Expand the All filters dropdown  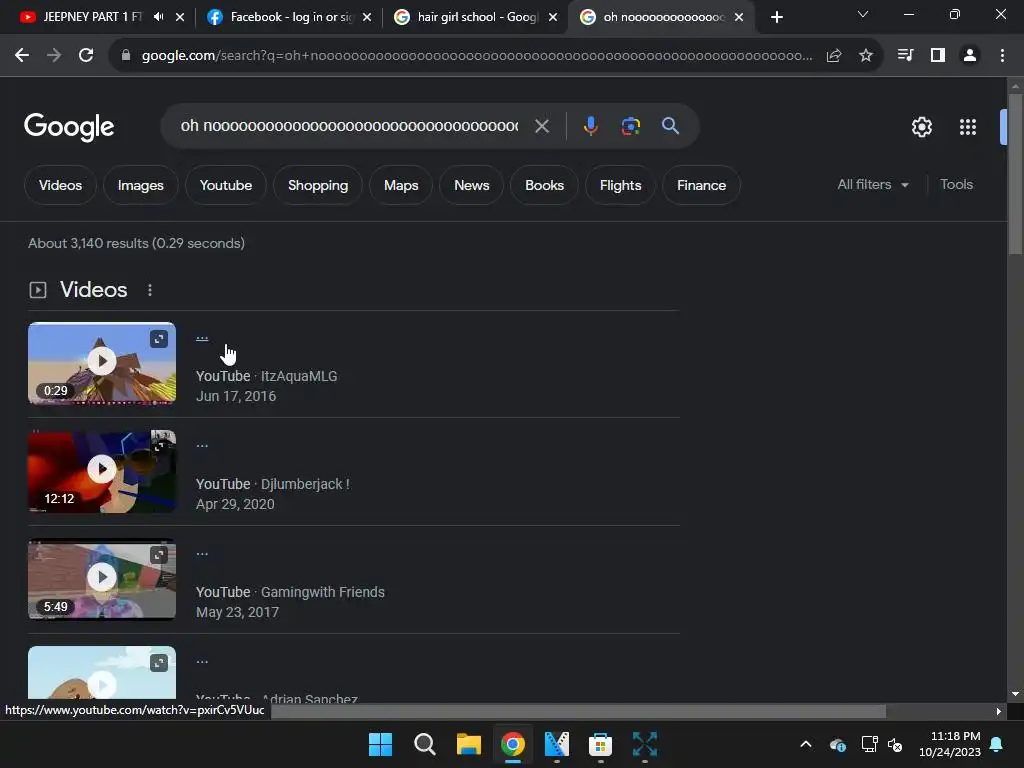tap(872, 185)
